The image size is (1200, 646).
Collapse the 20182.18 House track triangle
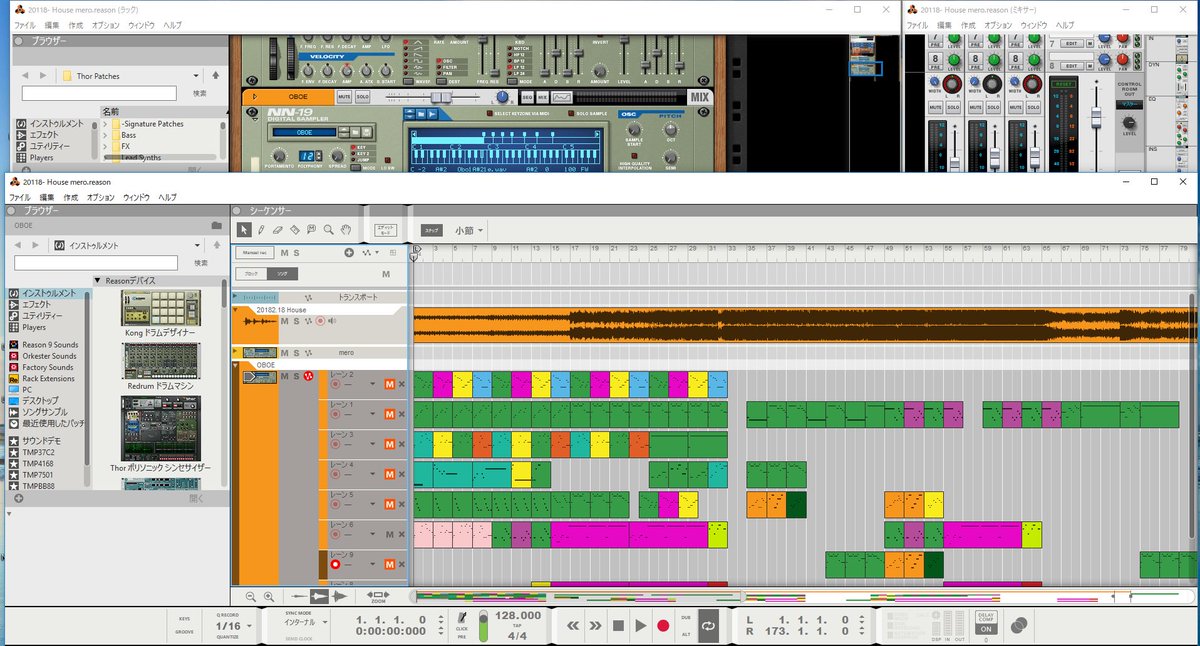pos(236,310)
